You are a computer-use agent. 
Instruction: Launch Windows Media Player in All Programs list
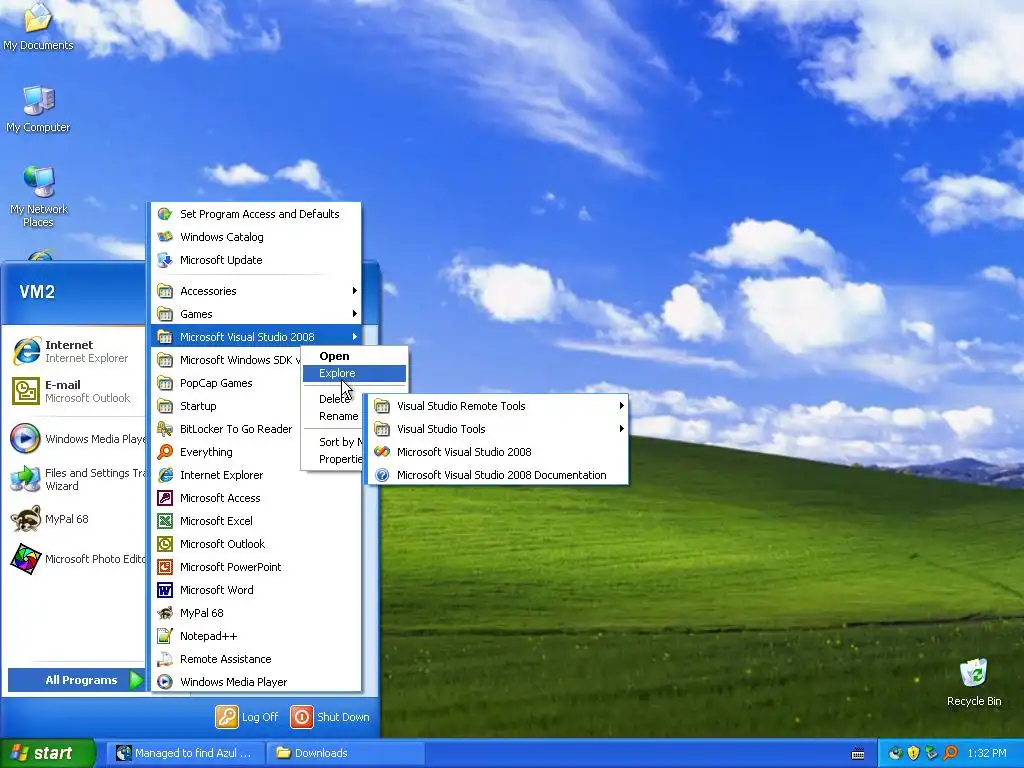click(x=257, y=682)
